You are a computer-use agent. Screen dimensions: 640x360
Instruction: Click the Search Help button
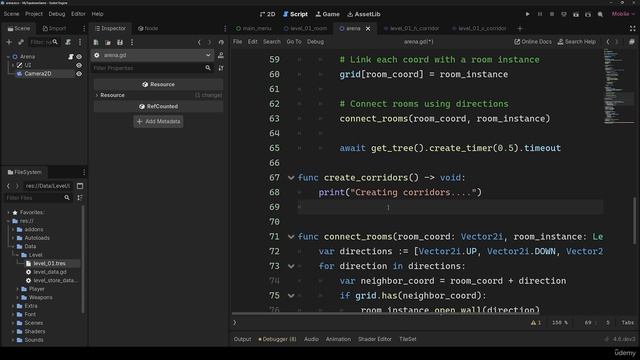click(x=576, y=42)
